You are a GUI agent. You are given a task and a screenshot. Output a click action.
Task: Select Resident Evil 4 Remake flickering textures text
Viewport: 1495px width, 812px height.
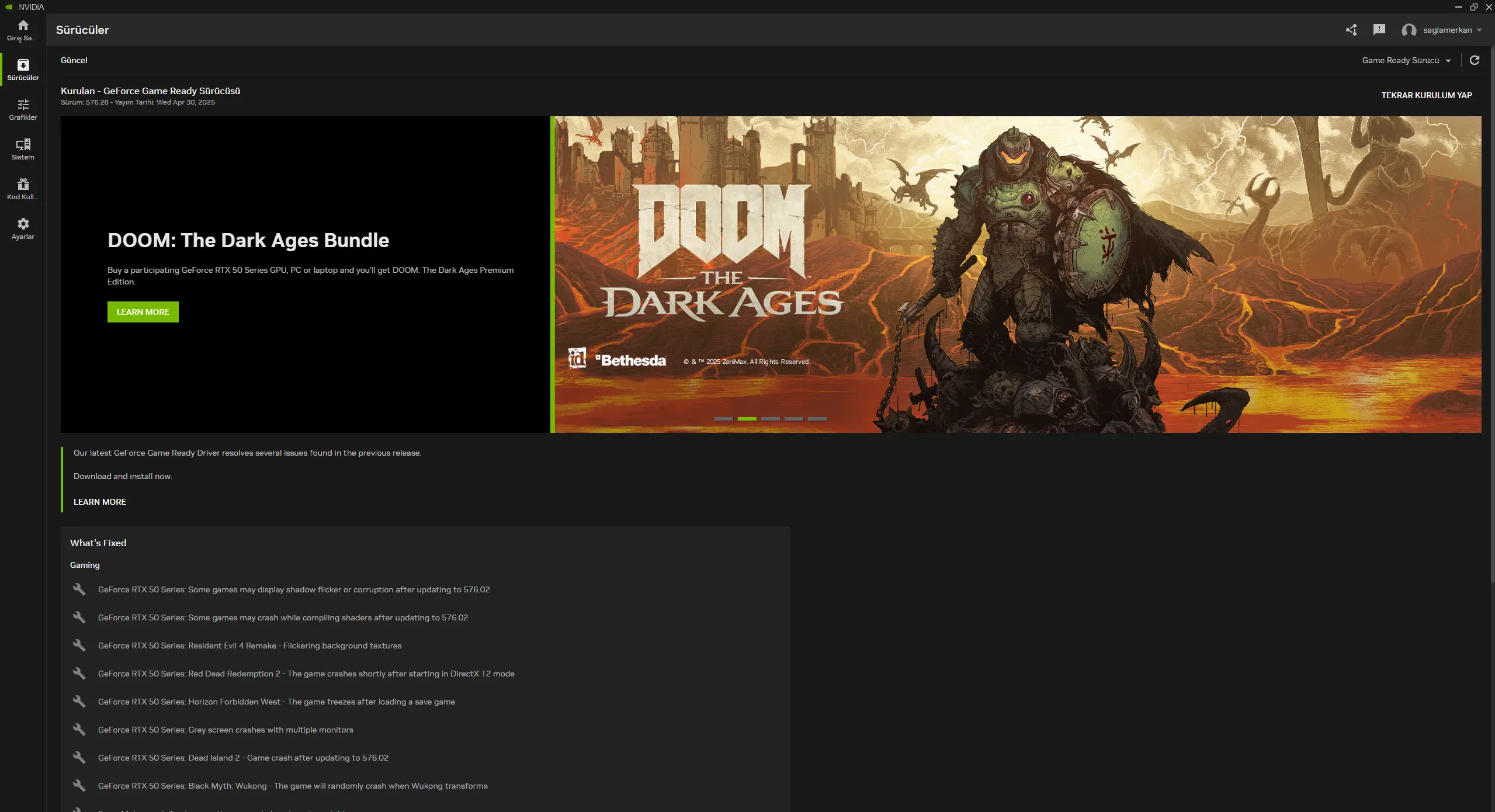click(x=250, y=646)
